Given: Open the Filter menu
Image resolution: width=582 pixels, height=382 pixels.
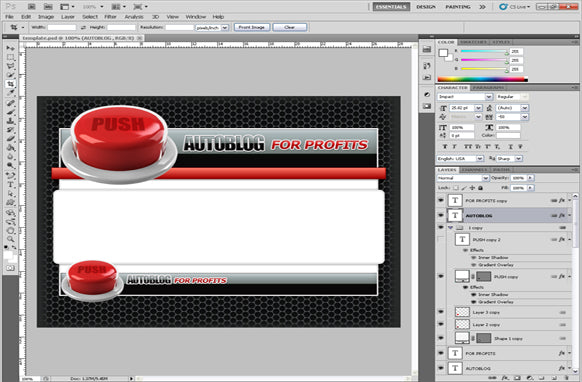Looking at the screenshot, I should [110, 17].
